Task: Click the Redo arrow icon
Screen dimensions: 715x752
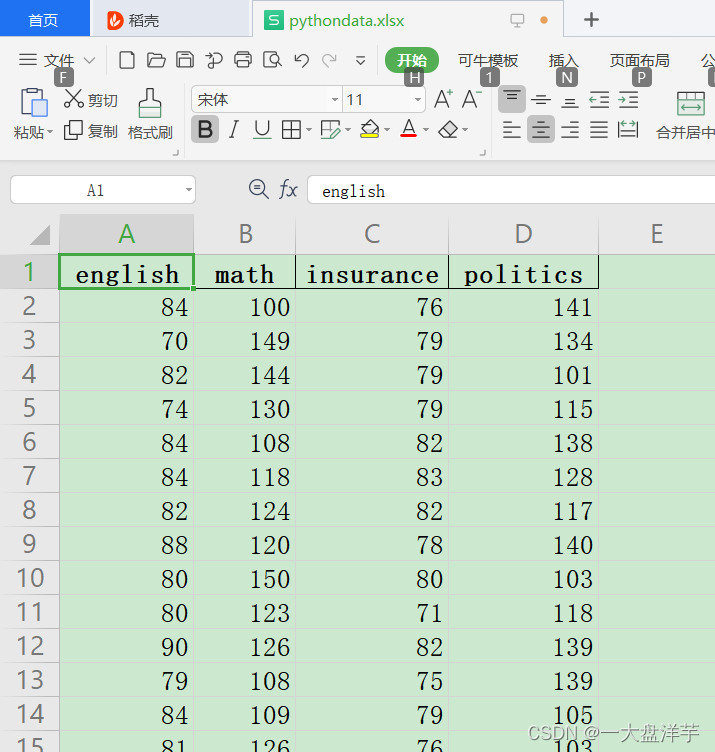Action: [330, 60]
